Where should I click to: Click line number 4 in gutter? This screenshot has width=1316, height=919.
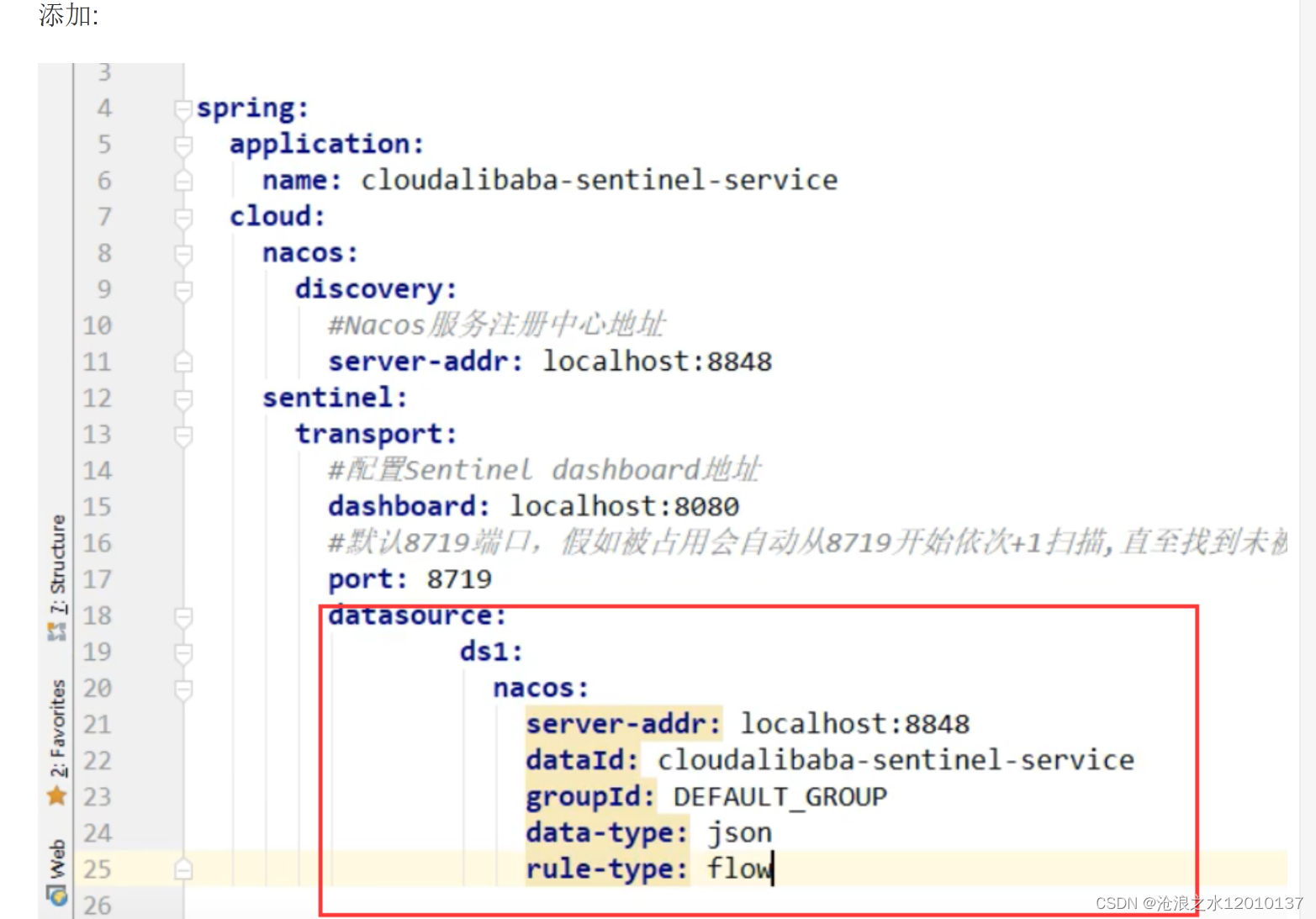(104, 108)
